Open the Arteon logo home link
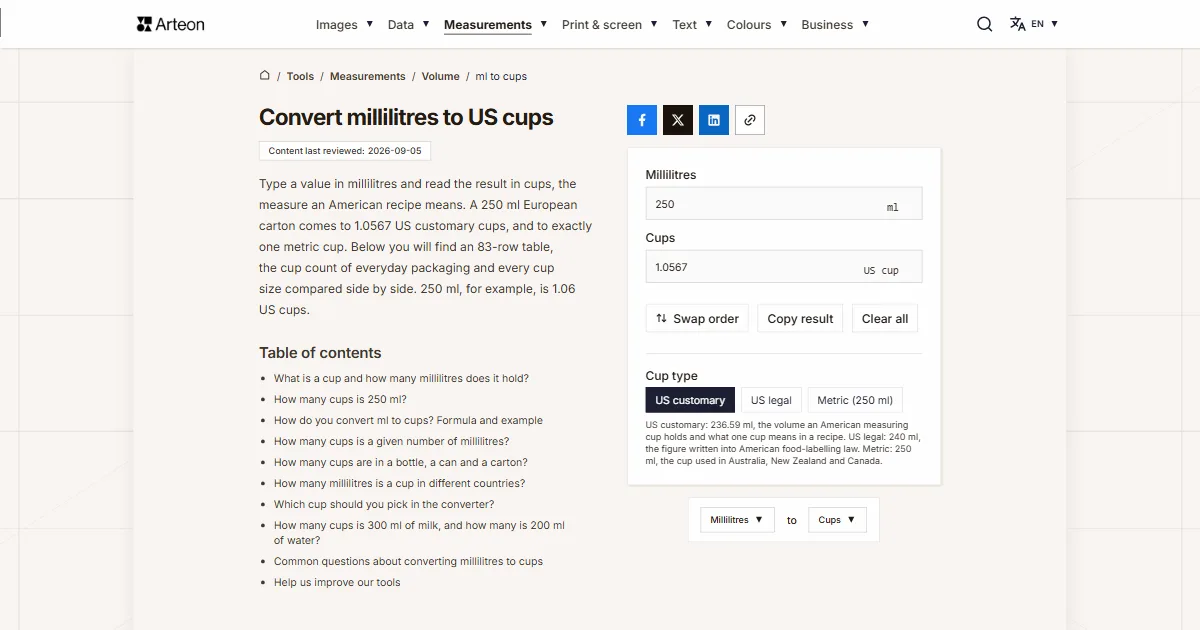 170,24
